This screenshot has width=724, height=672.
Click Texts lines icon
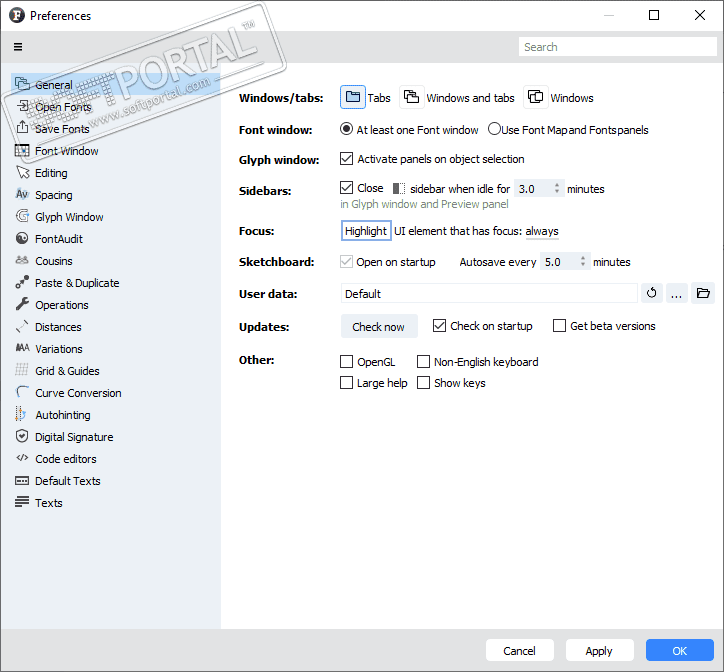[x=22, y=502]
